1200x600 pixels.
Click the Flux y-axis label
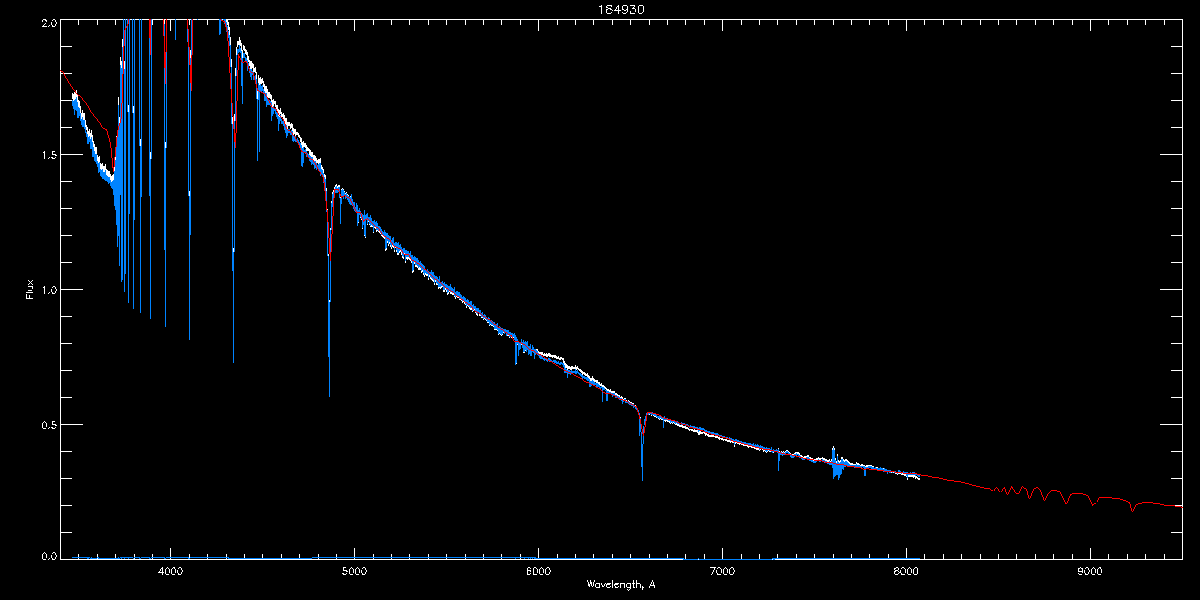(30, 289)
